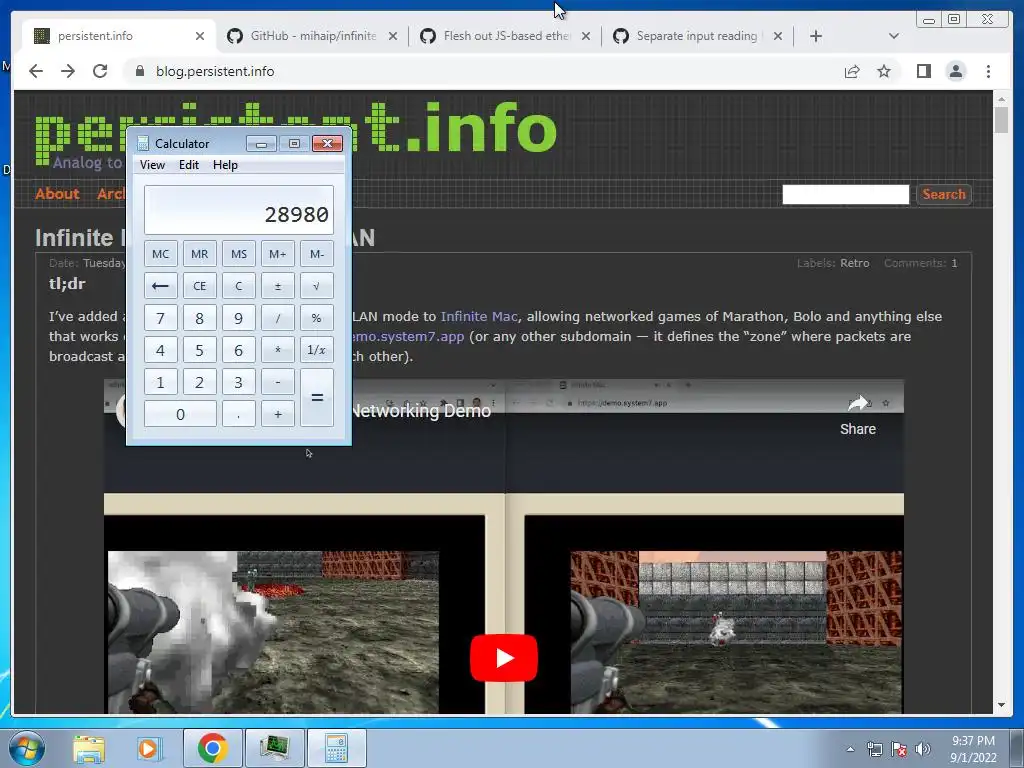Click the calculator display showing 28980
The height and width of the screenshot is (768, 1024).
point(239,210)
